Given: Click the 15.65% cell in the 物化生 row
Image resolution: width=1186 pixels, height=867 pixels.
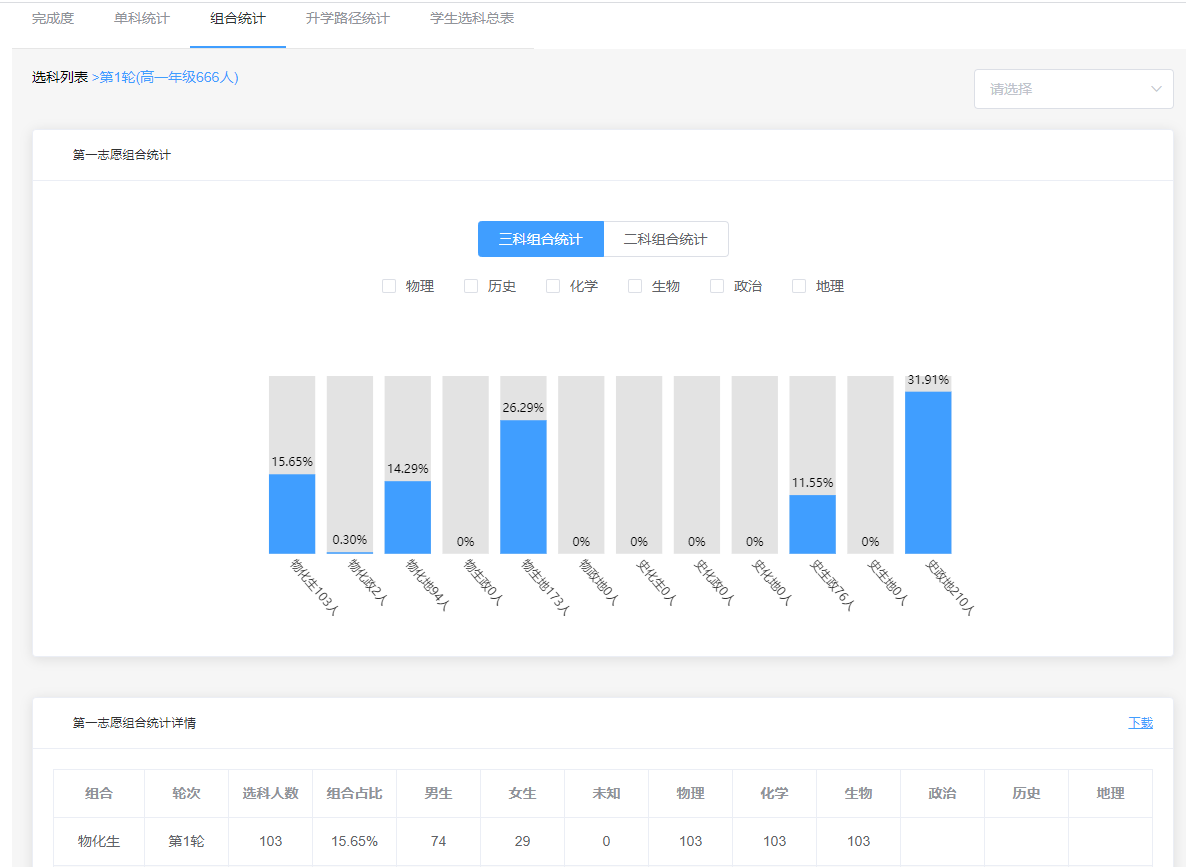Looking at the screenshot, I should click(x=354, y=841).
